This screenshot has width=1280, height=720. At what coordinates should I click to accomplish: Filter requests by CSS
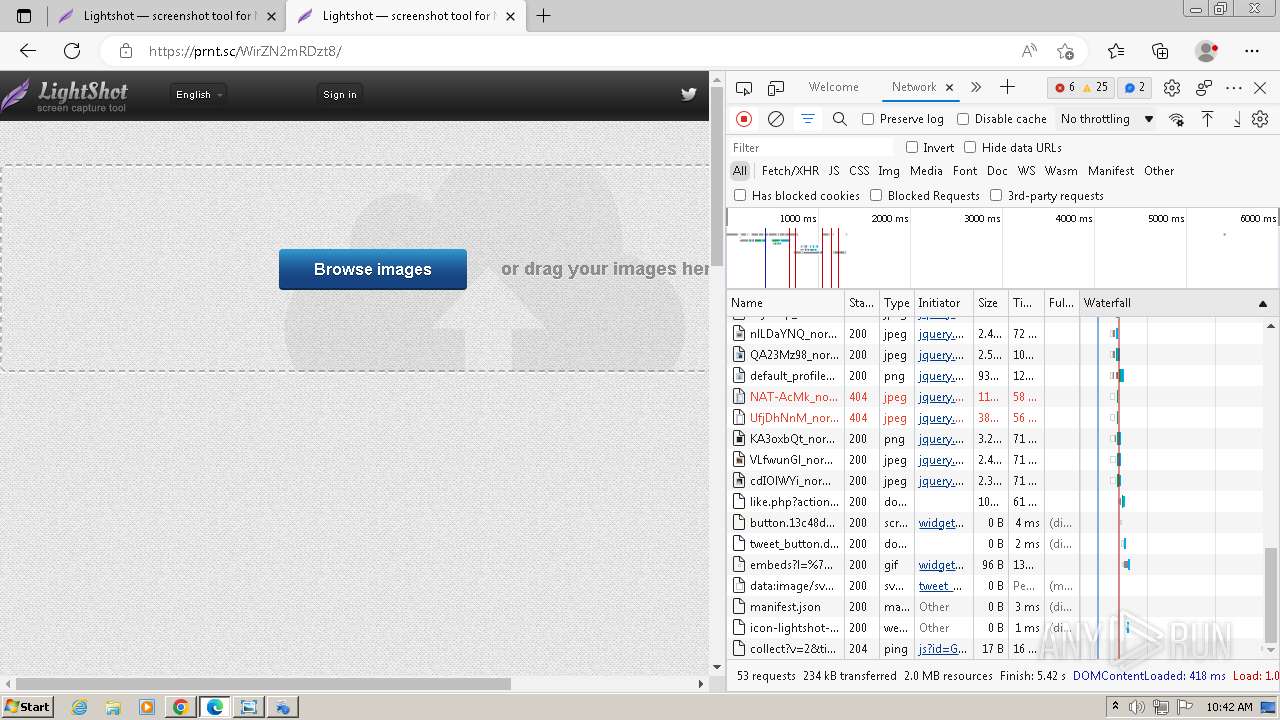tap(859, 171)
